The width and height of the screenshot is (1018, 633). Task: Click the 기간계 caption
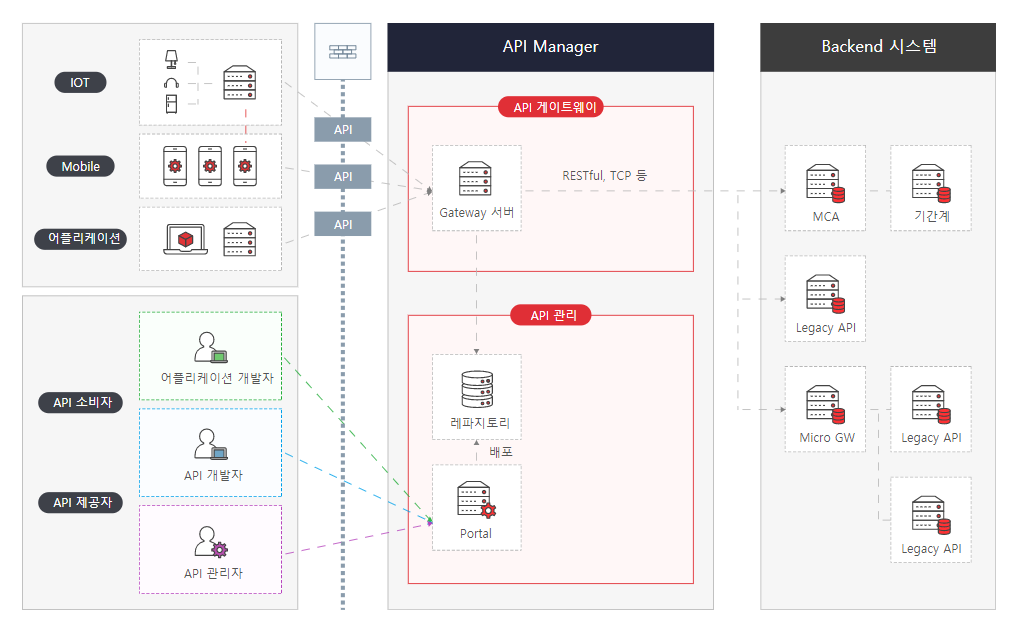tap(932, 216)
